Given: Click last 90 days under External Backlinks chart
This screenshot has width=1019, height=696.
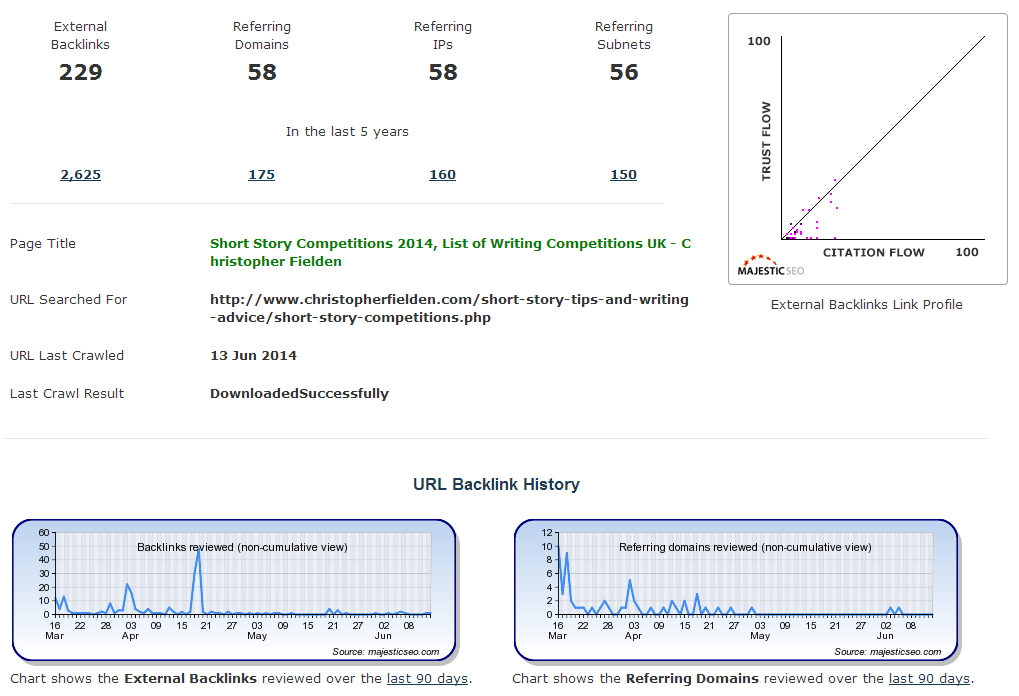Looking at the screenshot, I should 427,679.
